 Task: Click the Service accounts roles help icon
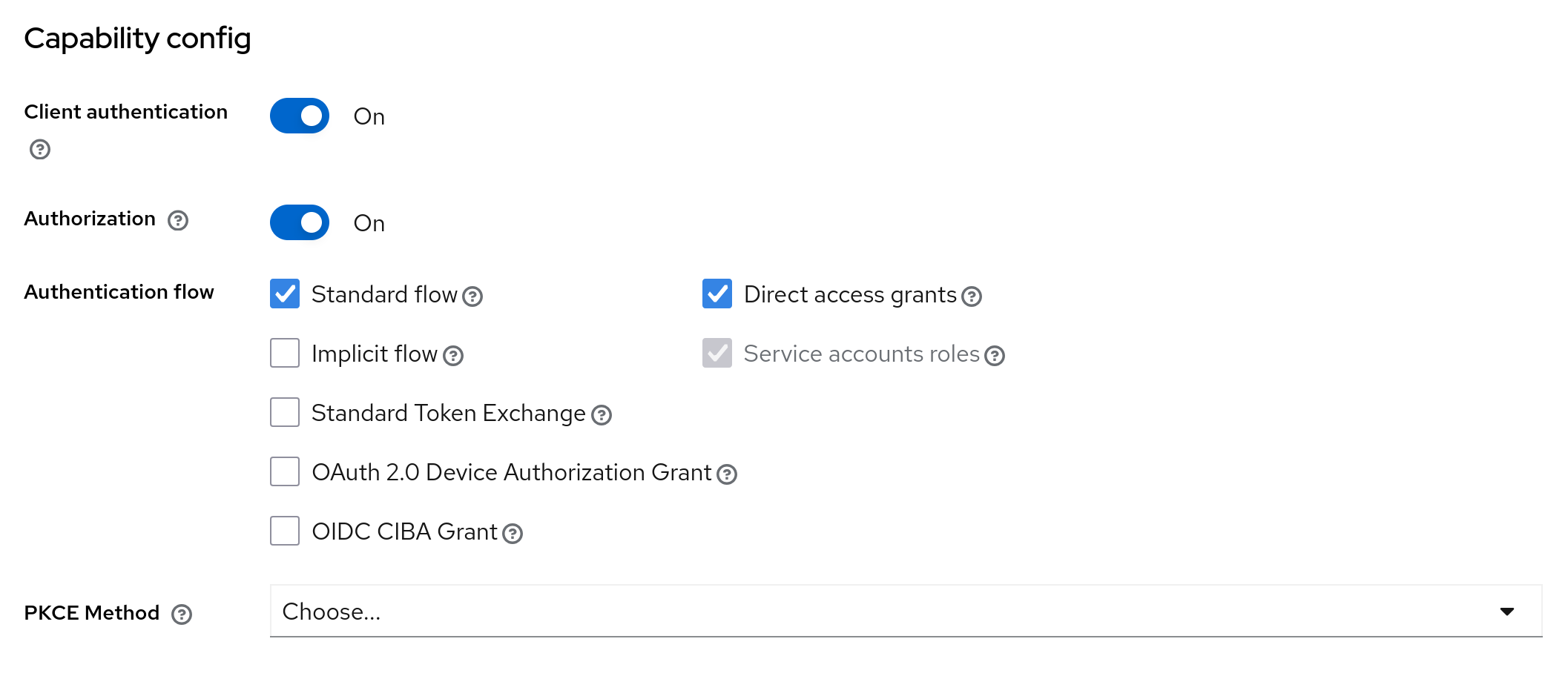[x=995, y=357]
